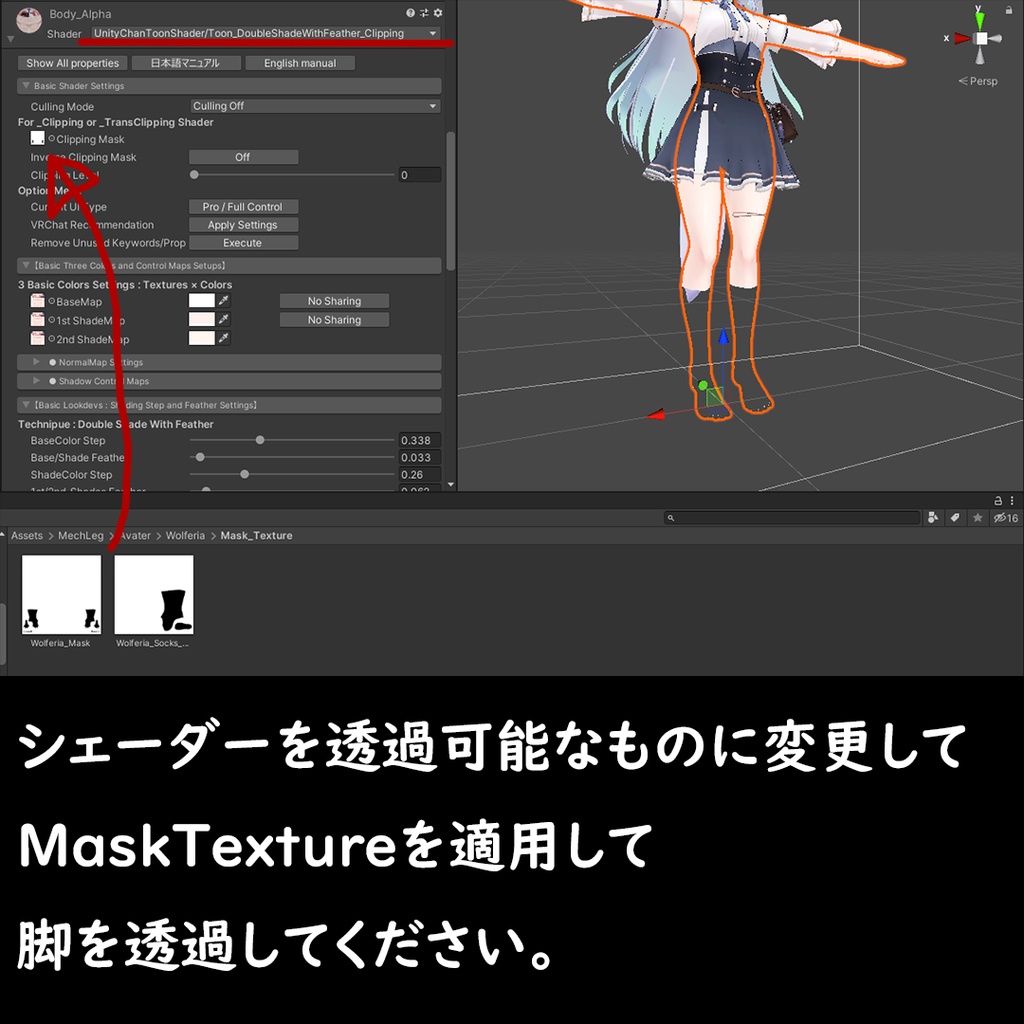Click the scene gizmo X axis cone
The image size is (1024, 1024).
pos(962,39)
